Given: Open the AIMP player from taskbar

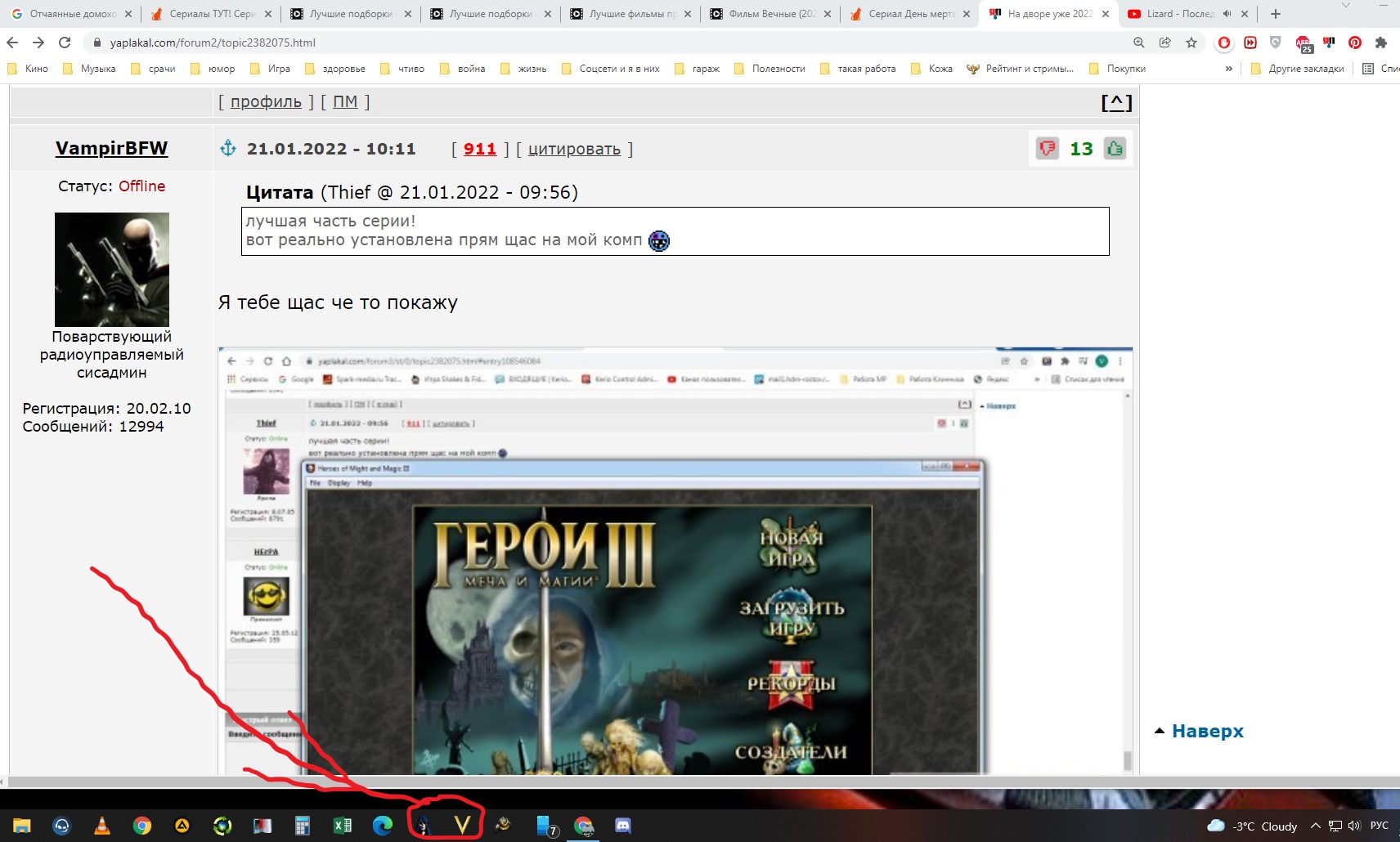Looking at the screenshot, I should tap(182, 826).
